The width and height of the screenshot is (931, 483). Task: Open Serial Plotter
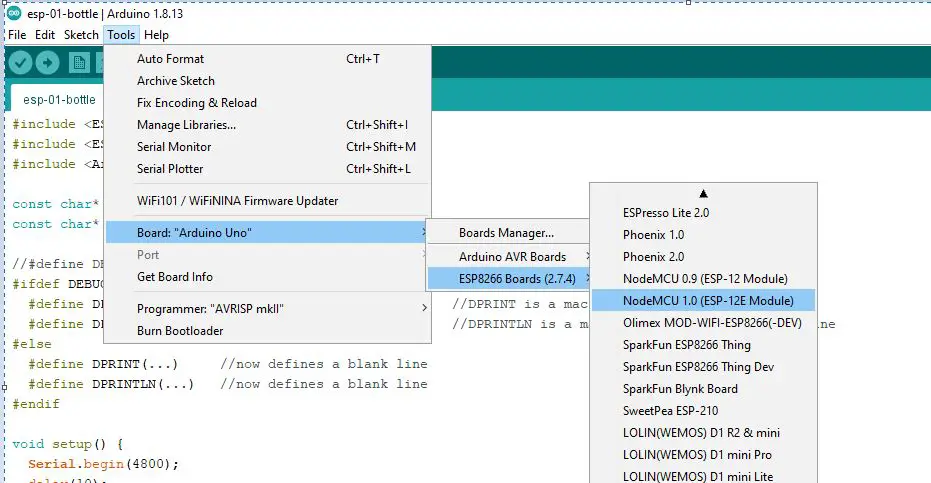pyautogui.click(x=267, y=169)
